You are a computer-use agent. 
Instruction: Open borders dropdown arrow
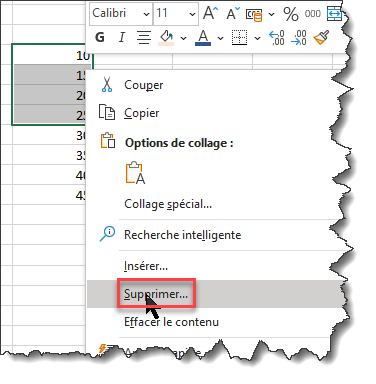[x=257, y=38]
